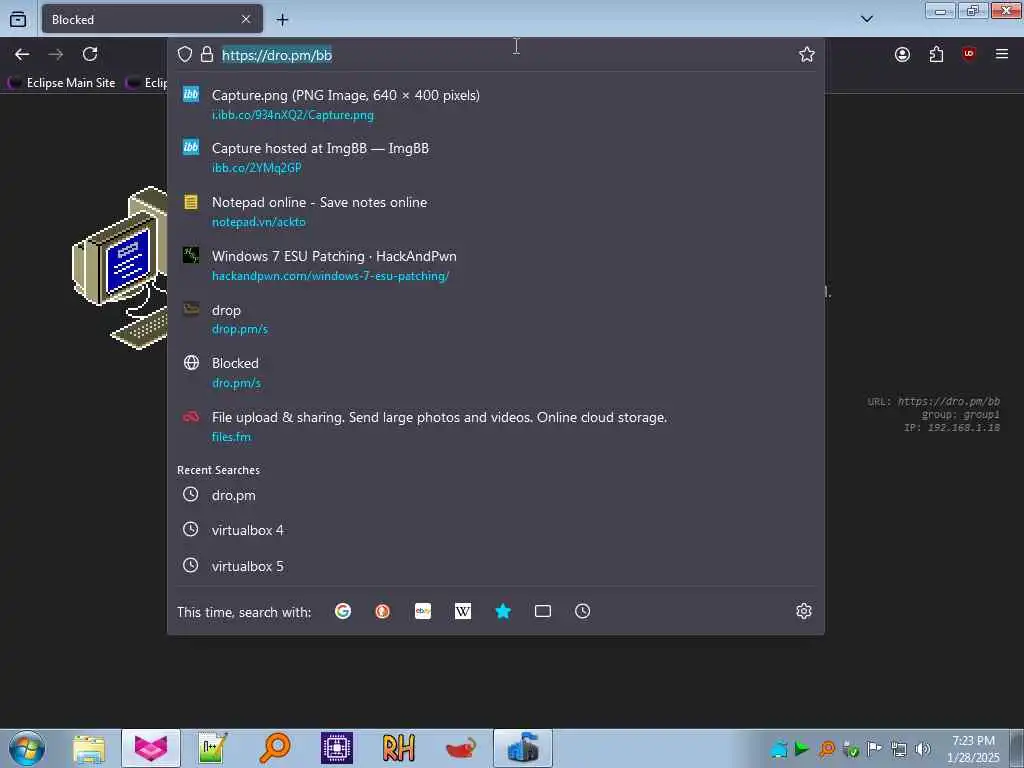Click the pink fox browser taskbar icon
Image resolution: width=1024 pixels, height=768 pixels.
point(151,748)
